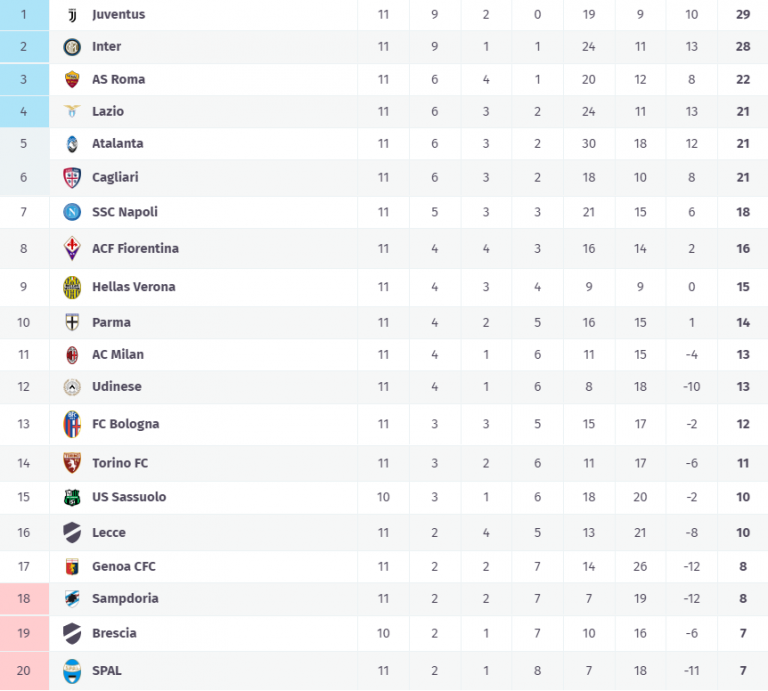The width and height of the screenshot is (768, 691).
Task: Click the Juventus club crest
Action: coord(72,15)
